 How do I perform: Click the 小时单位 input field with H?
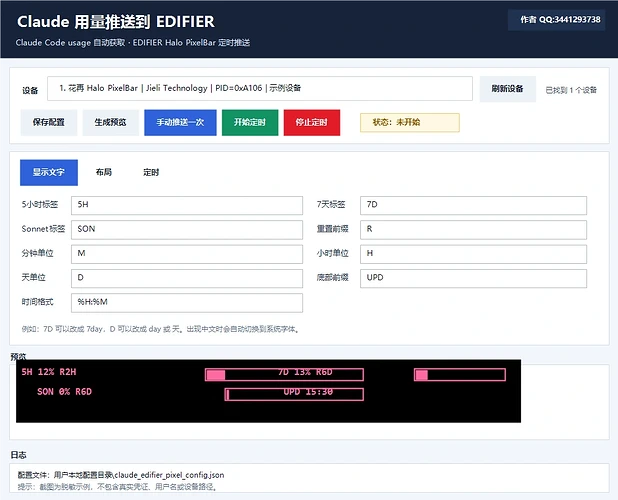[x=473, y=254]
